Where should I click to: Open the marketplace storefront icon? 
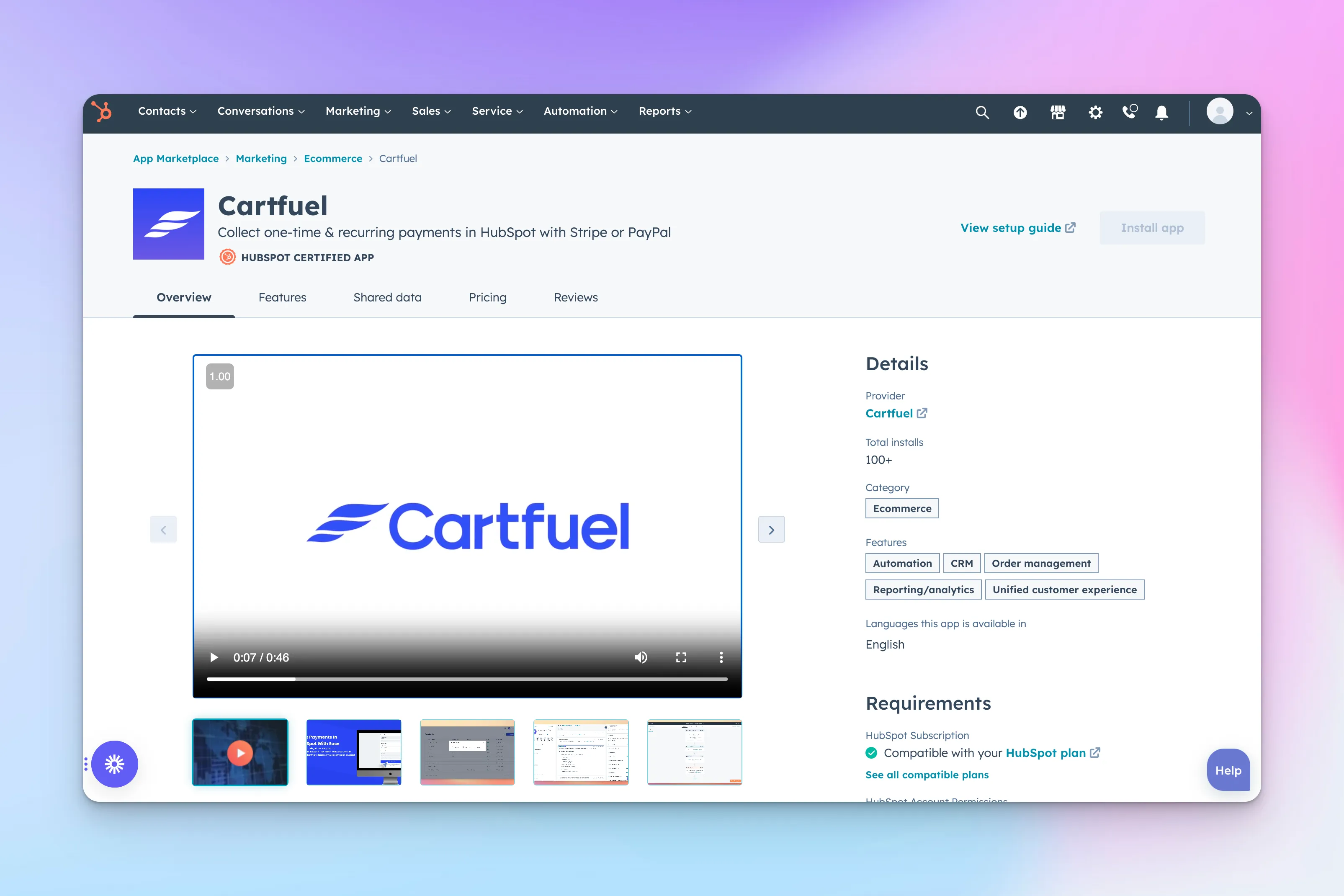point(1058,112)
